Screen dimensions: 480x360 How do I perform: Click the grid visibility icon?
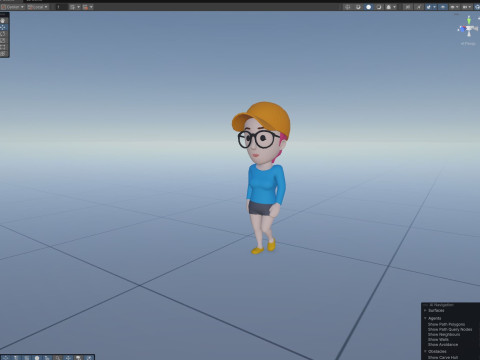72,7
